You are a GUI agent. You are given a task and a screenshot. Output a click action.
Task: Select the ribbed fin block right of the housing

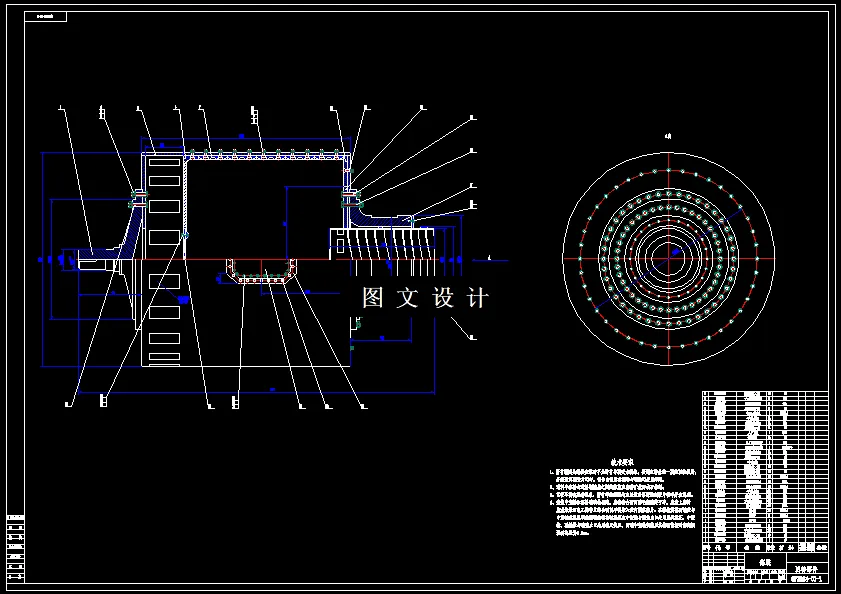pyautogui.click(x=382, y=245)
